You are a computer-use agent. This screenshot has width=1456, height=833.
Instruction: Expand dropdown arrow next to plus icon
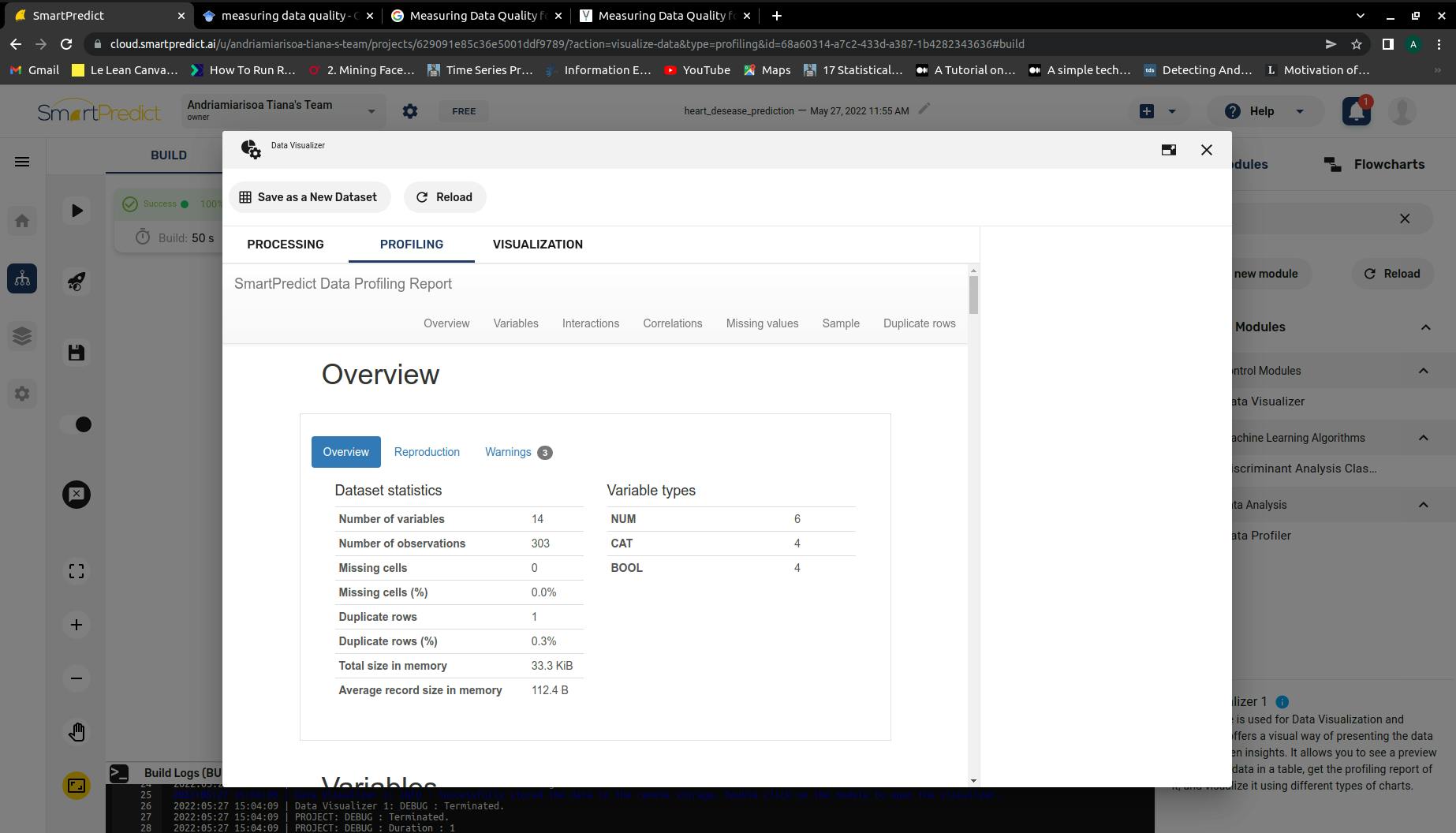(1172, 111)
